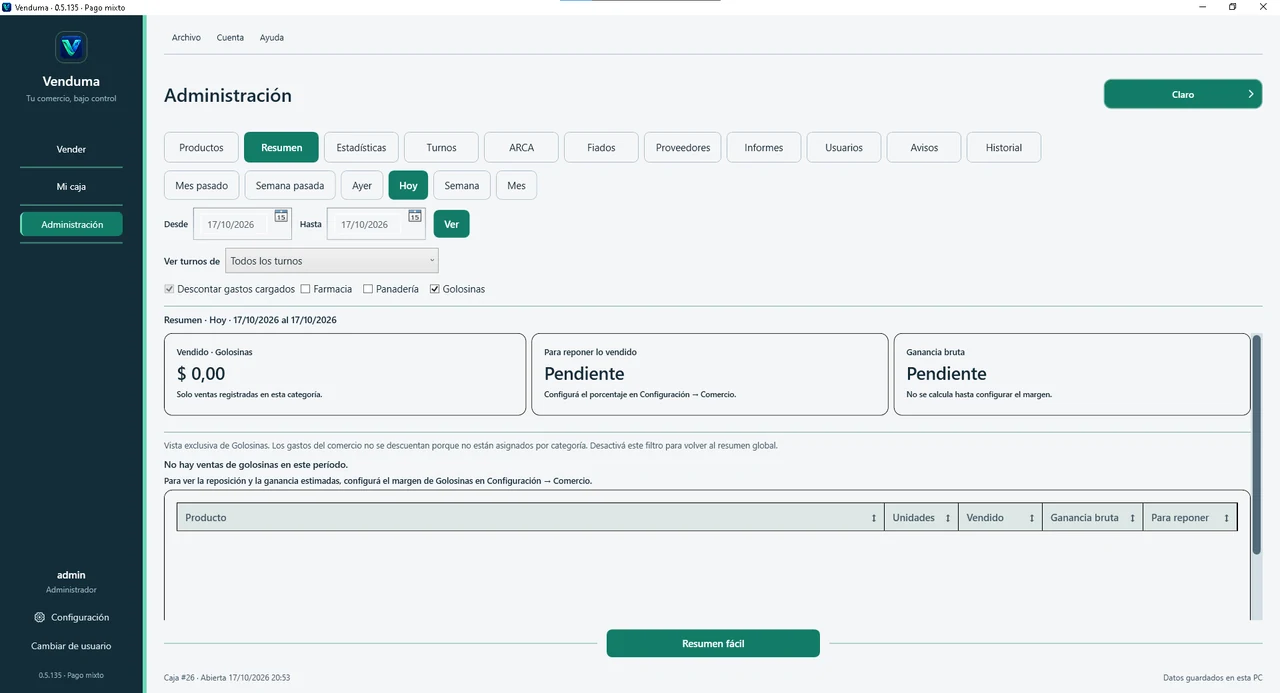Screen dimensions: 1280x693
Task: Click the sort arrows in the Ganancia bruta header
Action: pyautogui.click(x=1133, y=518)
